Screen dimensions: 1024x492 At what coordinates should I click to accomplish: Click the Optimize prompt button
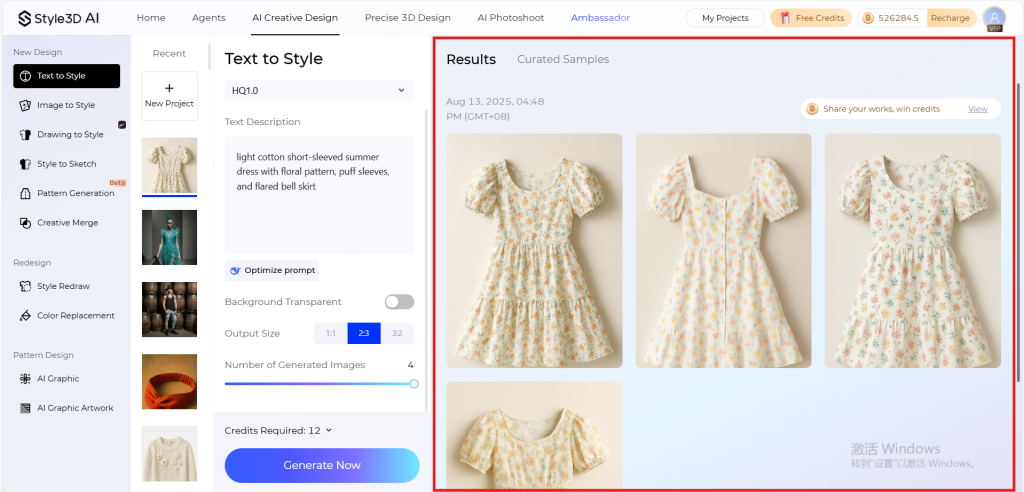(272, 271)
